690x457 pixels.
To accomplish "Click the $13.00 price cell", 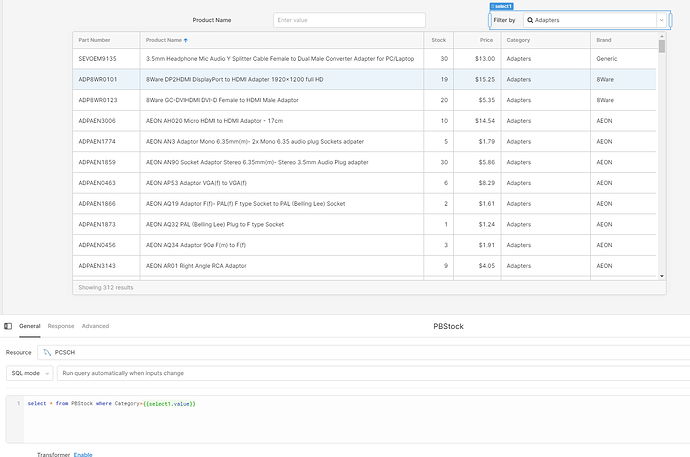I will coord(477,58).
